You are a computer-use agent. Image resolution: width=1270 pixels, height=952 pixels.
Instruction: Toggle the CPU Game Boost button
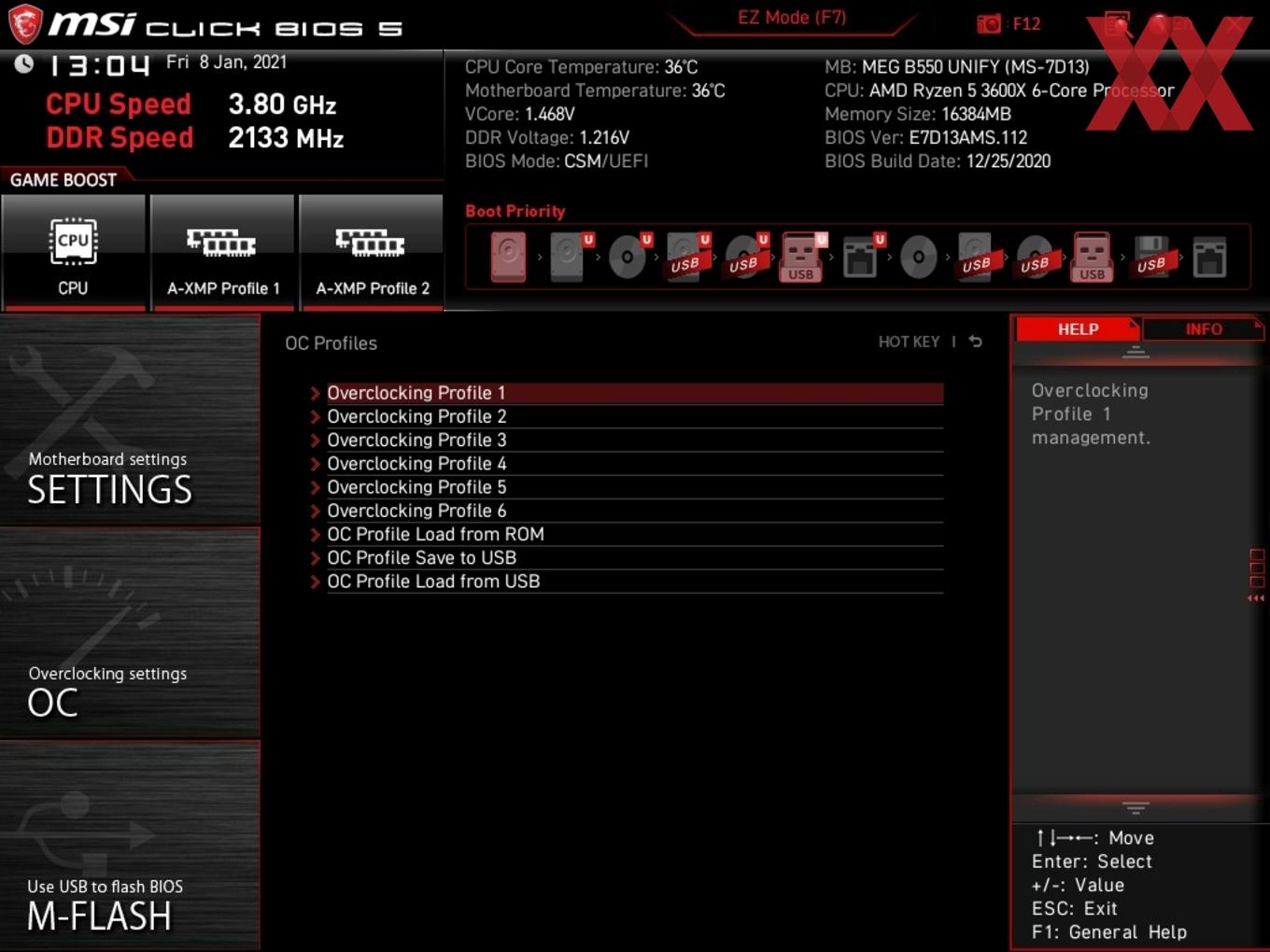coord(73,252)
